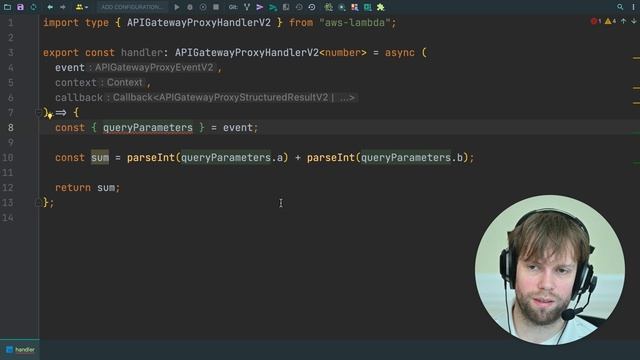This screenshot has width=640, height=360.
Task: Open the project folder icon in toolbar
Action: pyautogui.click(x=7, y=7)
